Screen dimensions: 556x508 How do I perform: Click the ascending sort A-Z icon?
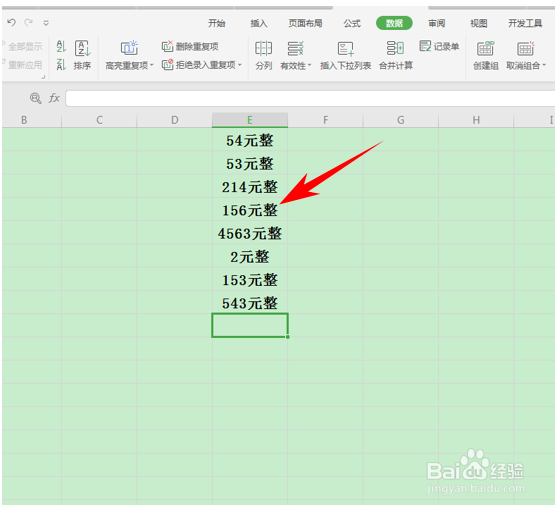(61, 46)
